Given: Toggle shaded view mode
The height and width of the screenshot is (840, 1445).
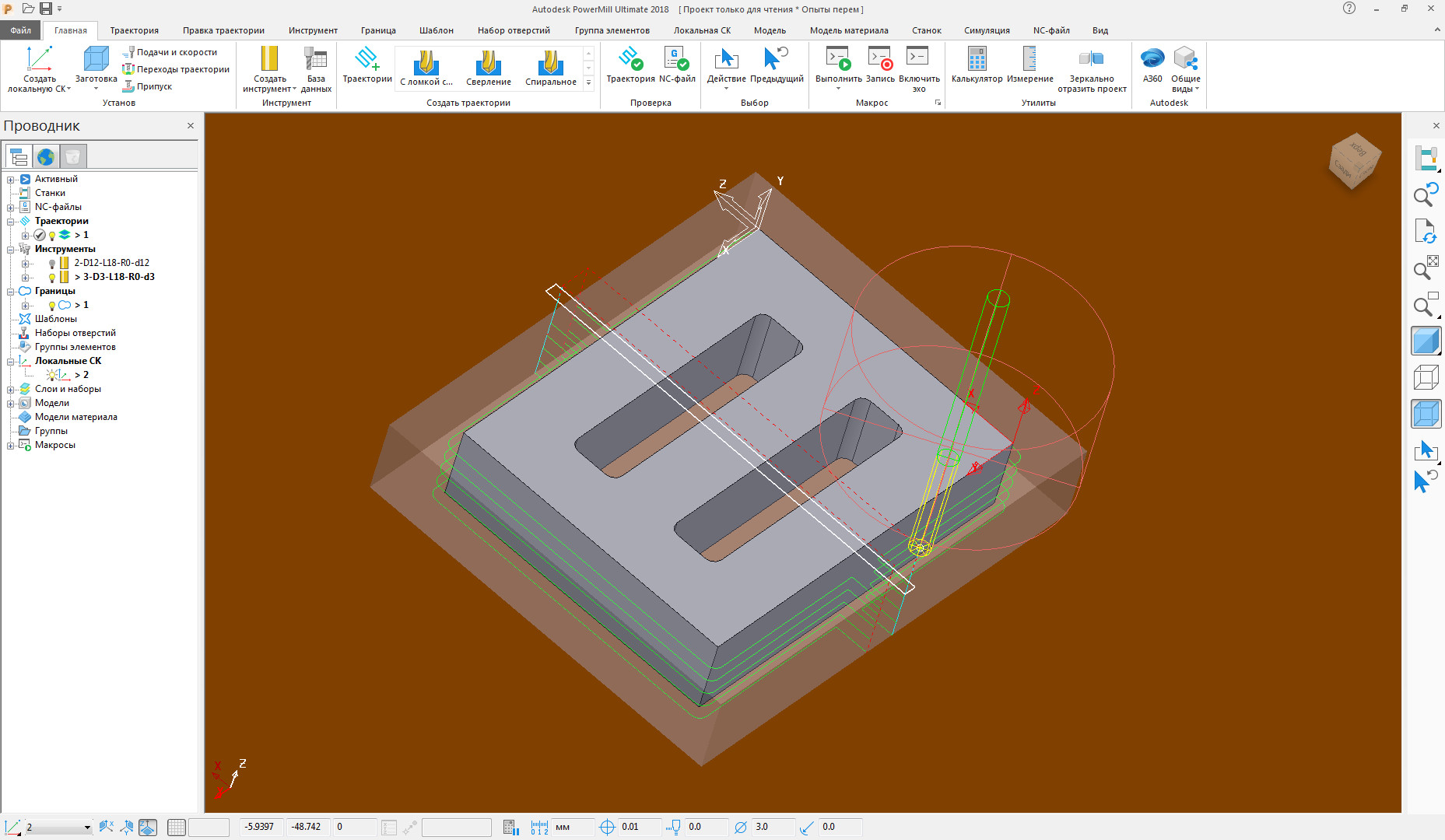Looking at the screenshot, I should coord(1426,341).
